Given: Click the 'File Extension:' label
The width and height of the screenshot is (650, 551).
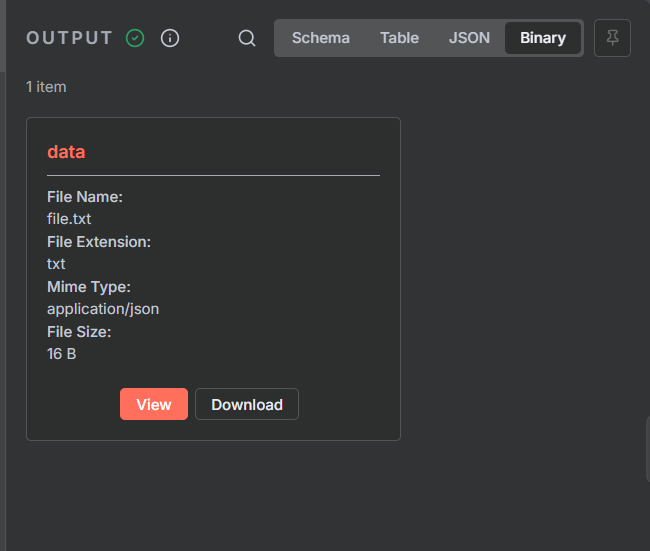Looking at the screenshot, I should click(99, 242).
